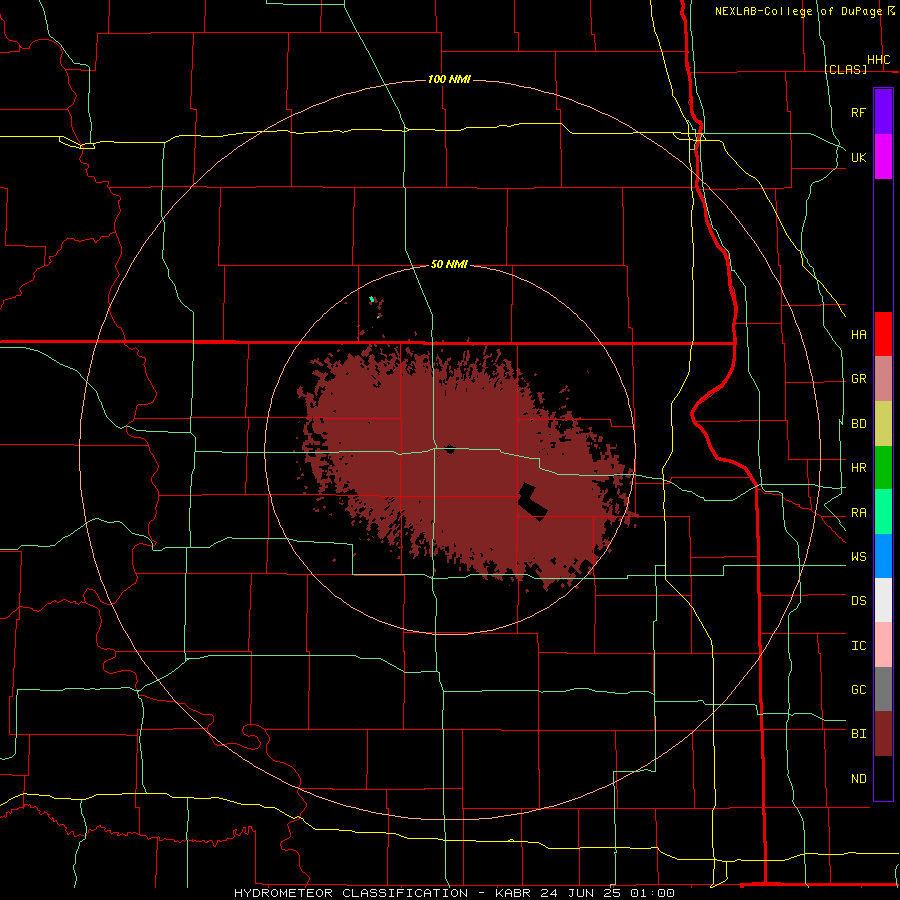Click the RA bright green legend swatch
The image size is (900, 900).
click(x=883, y=512)
